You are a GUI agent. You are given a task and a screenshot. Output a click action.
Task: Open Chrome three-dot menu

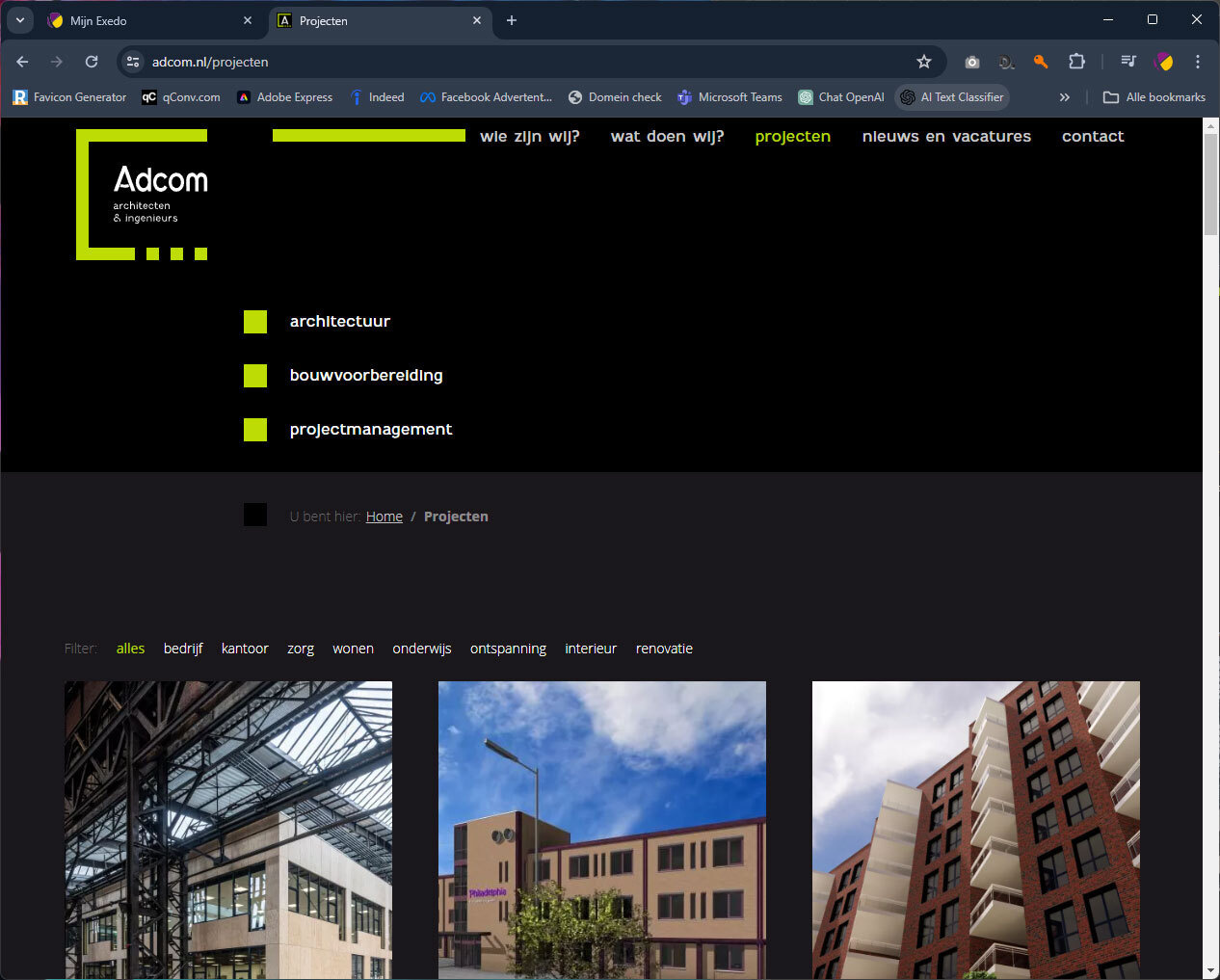pos(1198,62)
